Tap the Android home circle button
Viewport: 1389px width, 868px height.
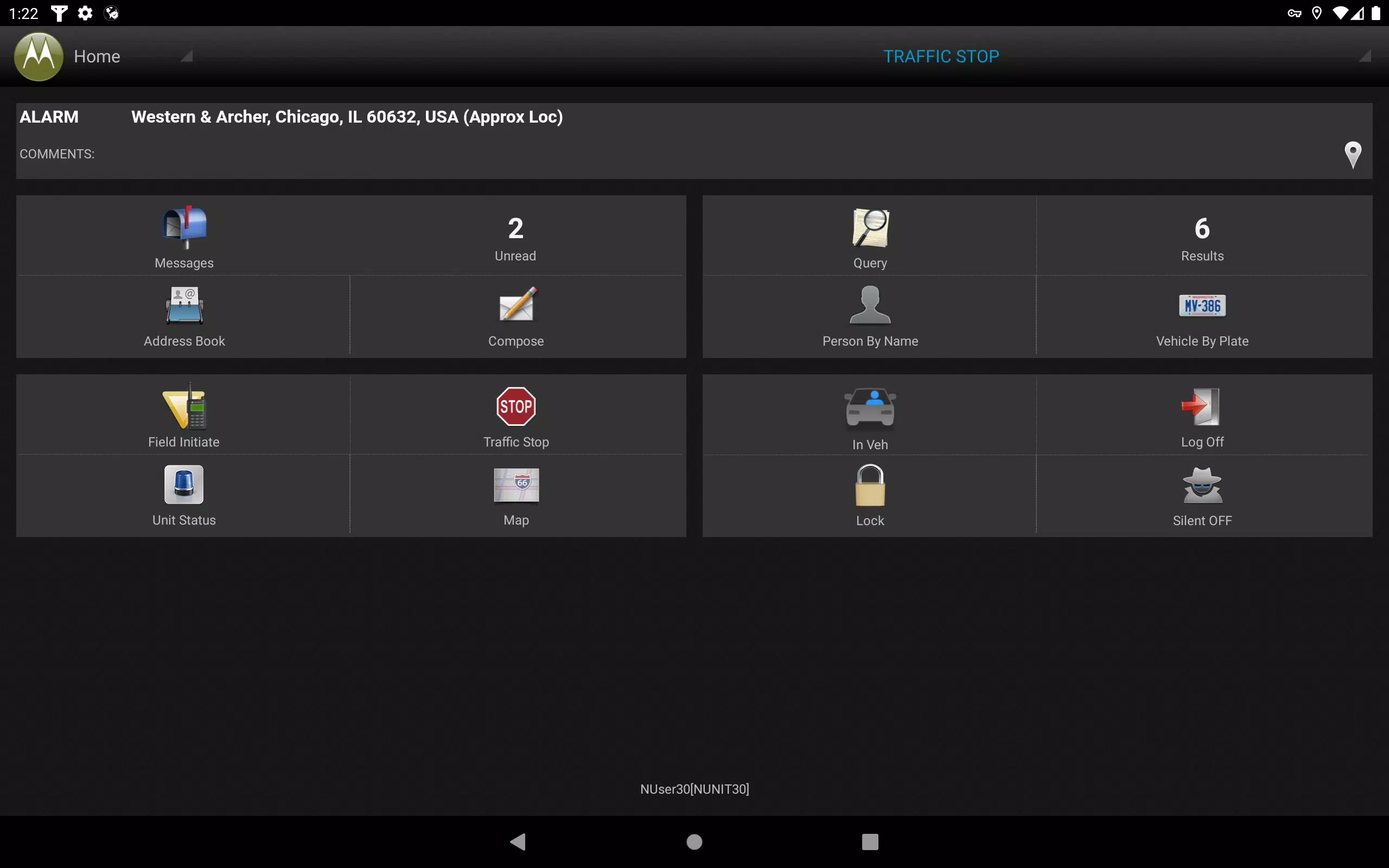point(694,841)
